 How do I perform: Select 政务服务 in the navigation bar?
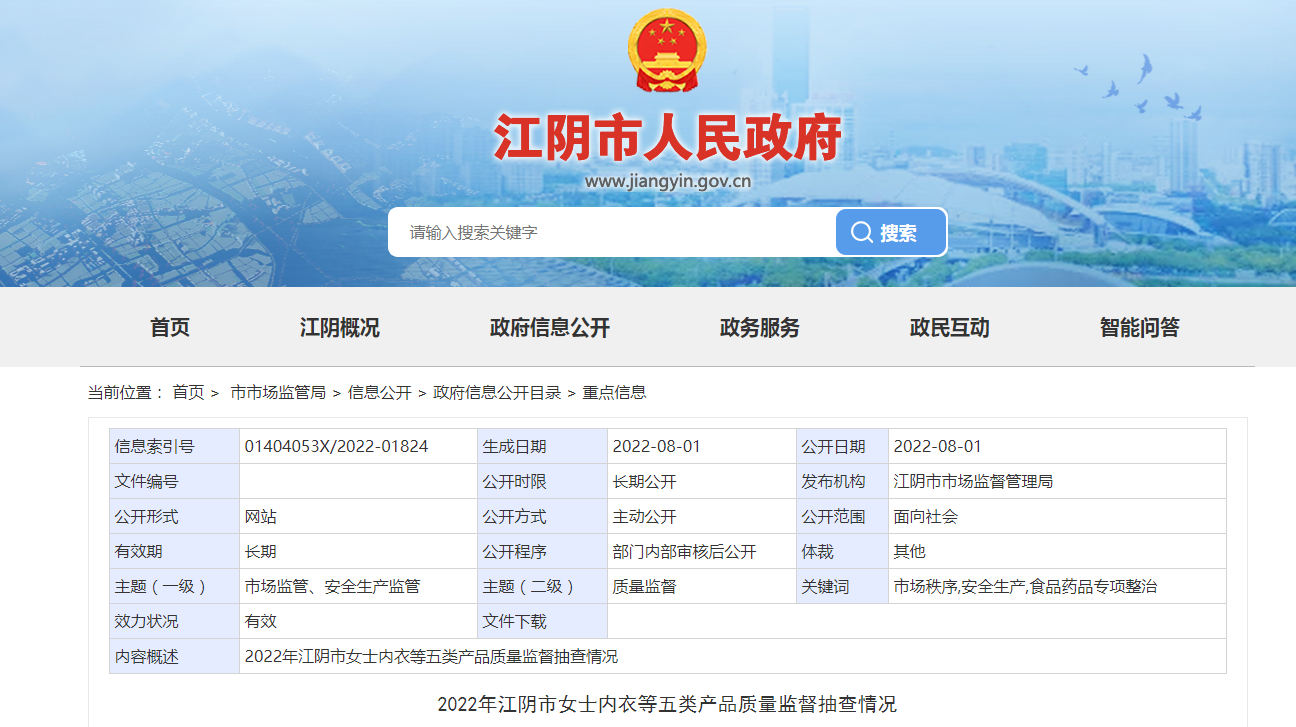point(760,327)
